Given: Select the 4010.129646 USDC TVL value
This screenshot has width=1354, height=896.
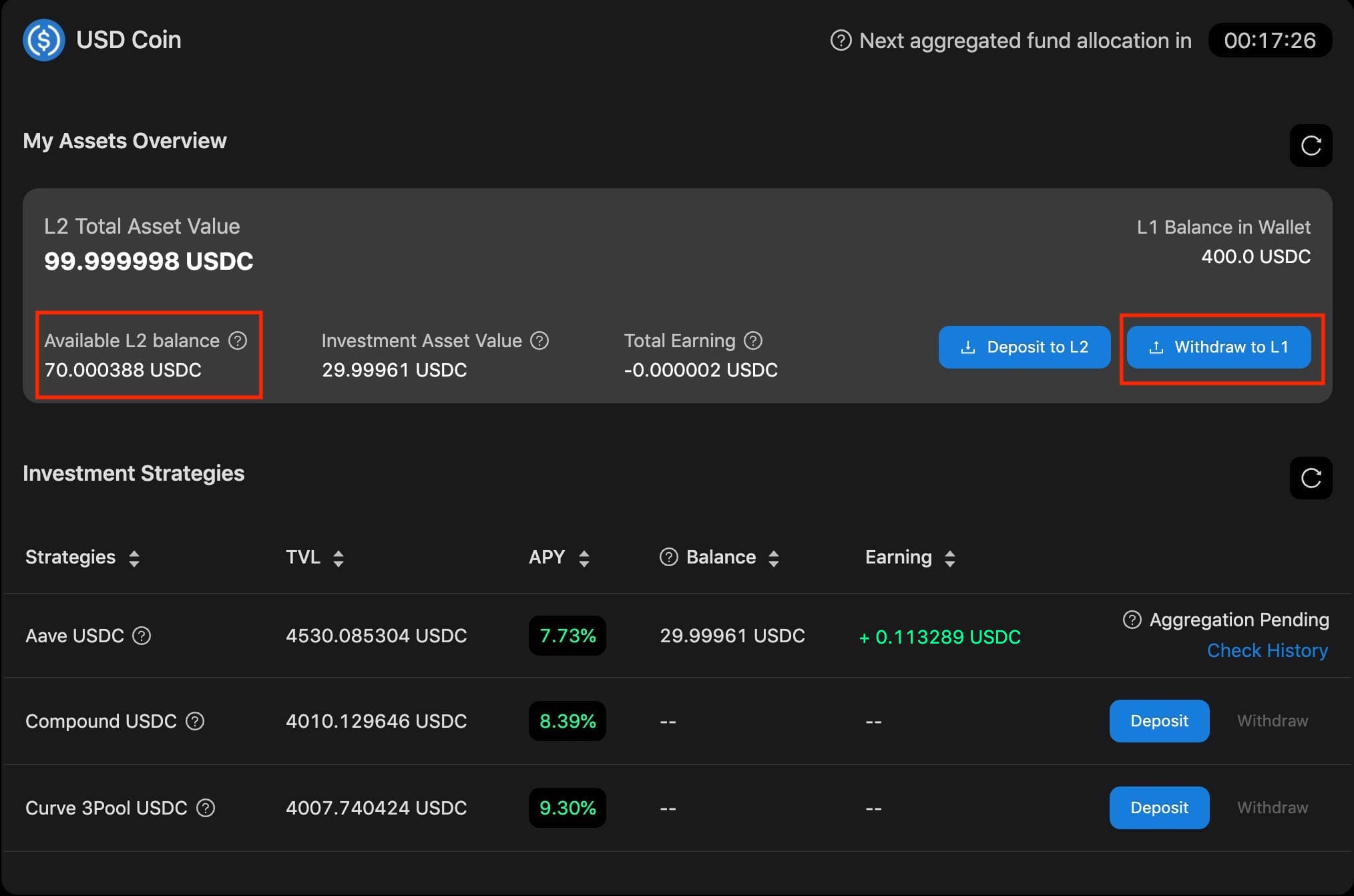Looking at the screenshot, I should [377, 721].
